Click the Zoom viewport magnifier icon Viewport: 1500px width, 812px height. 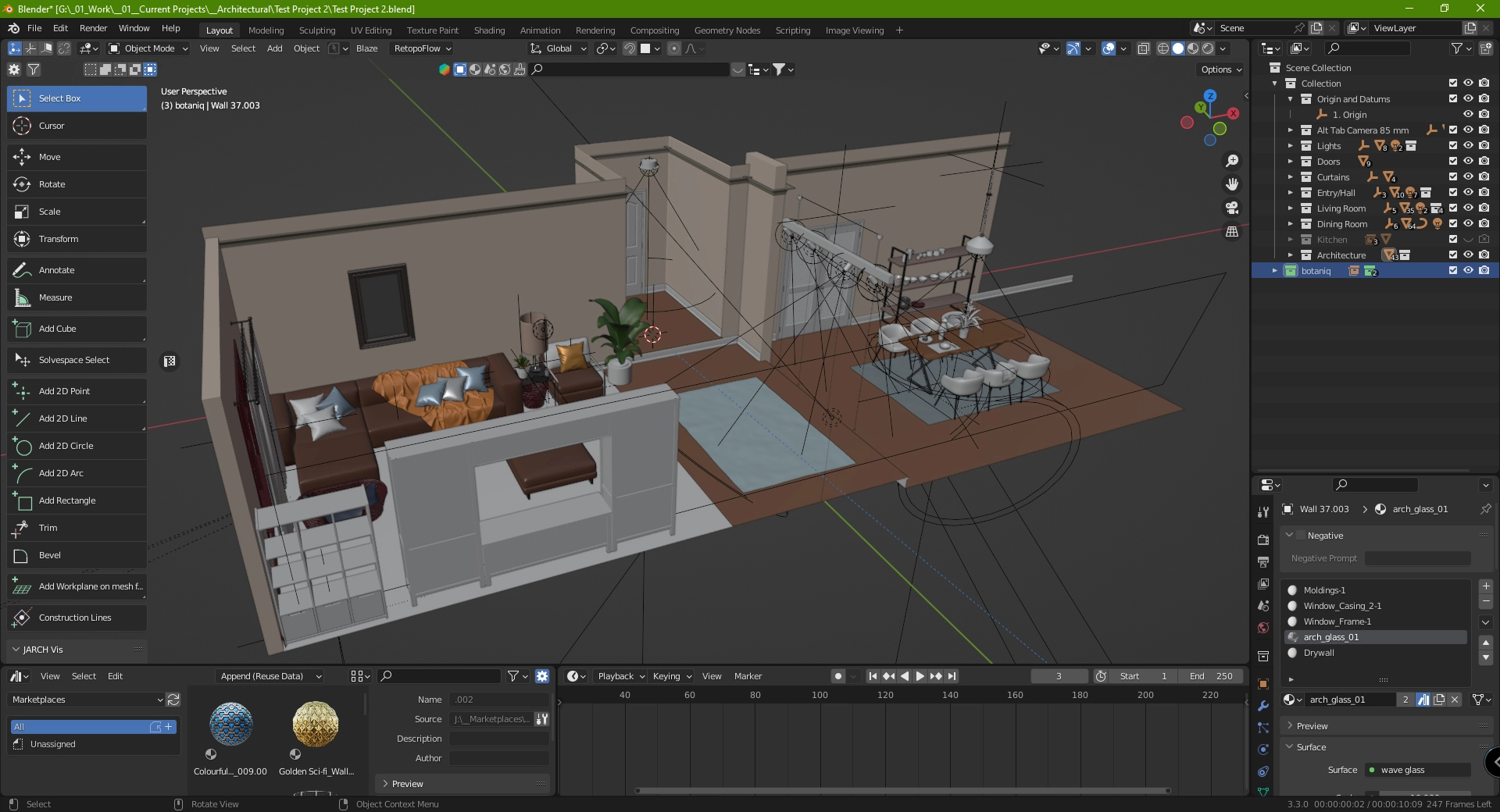[1232, 161]
